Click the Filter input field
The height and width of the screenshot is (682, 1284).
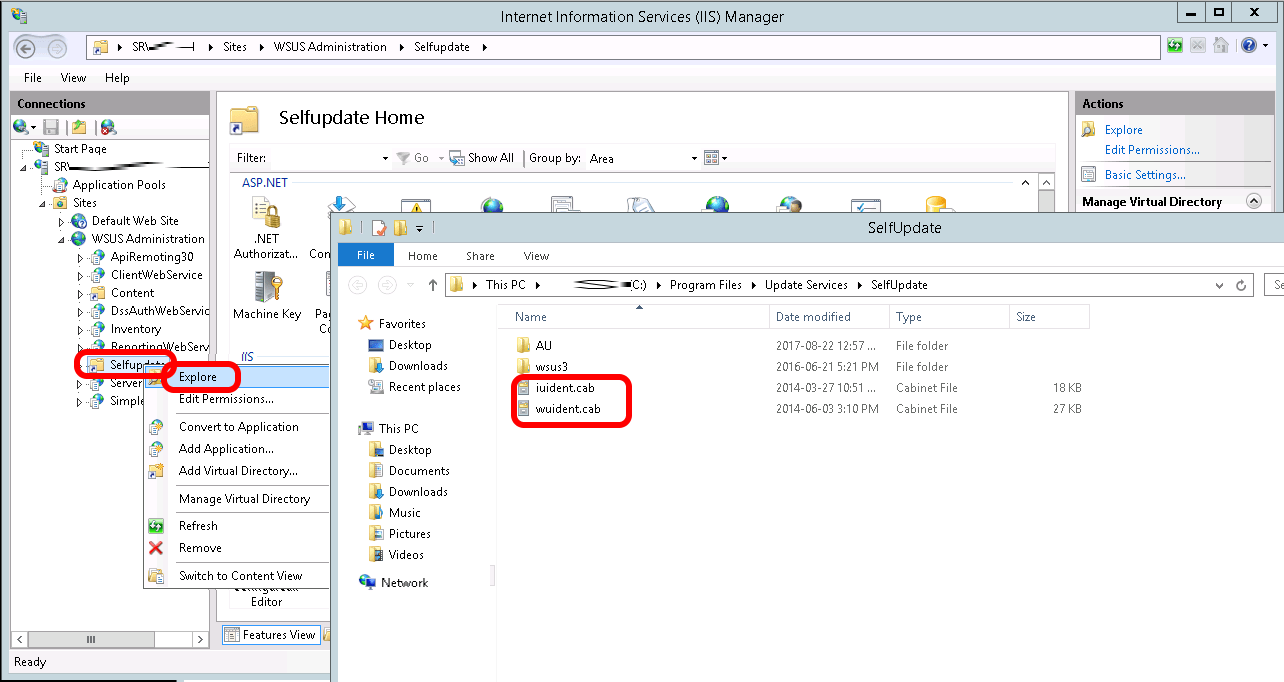click(325, 158)
